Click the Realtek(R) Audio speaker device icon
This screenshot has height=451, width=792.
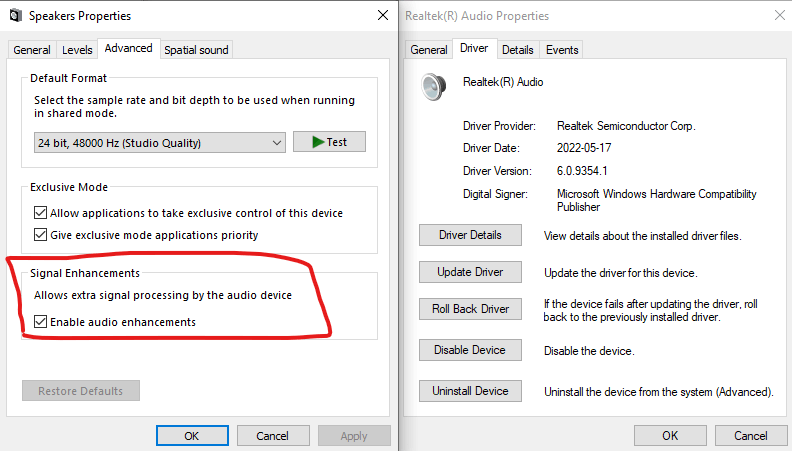coord(433,87)
